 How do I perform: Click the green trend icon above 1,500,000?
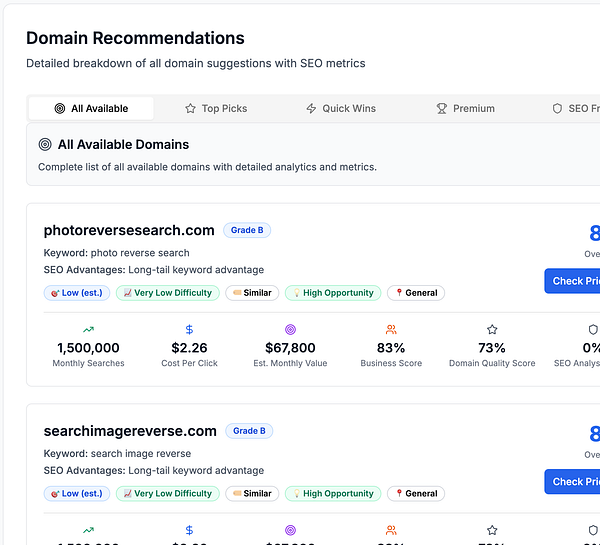[88, 329]
